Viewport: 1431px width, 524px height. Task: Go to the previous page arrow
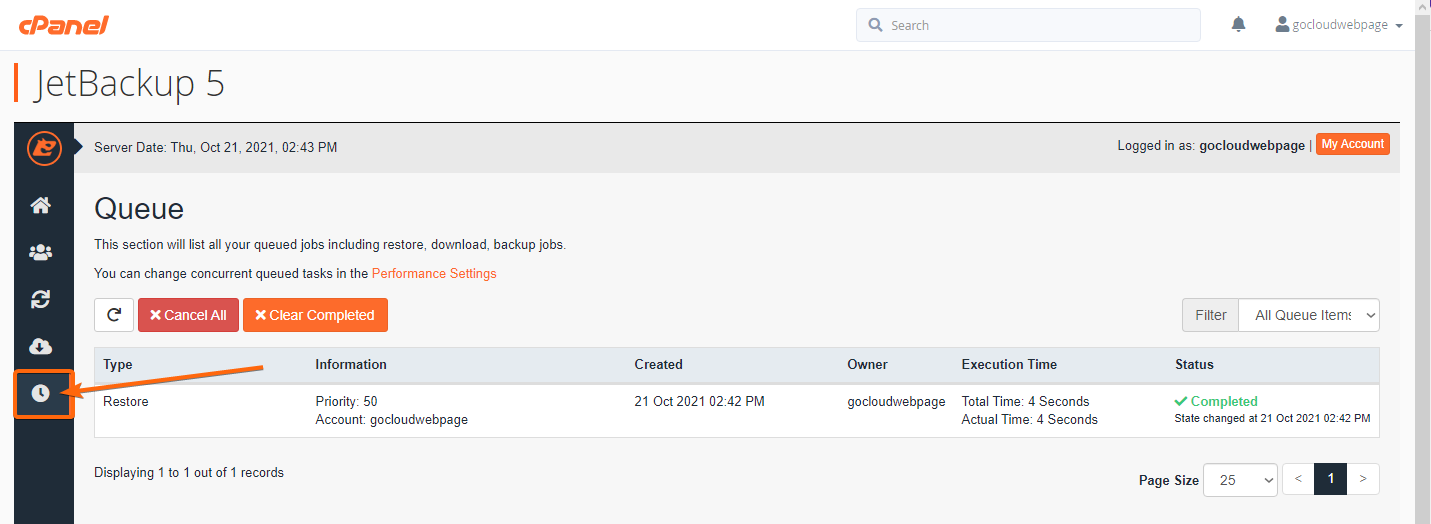coord(1298,479)
